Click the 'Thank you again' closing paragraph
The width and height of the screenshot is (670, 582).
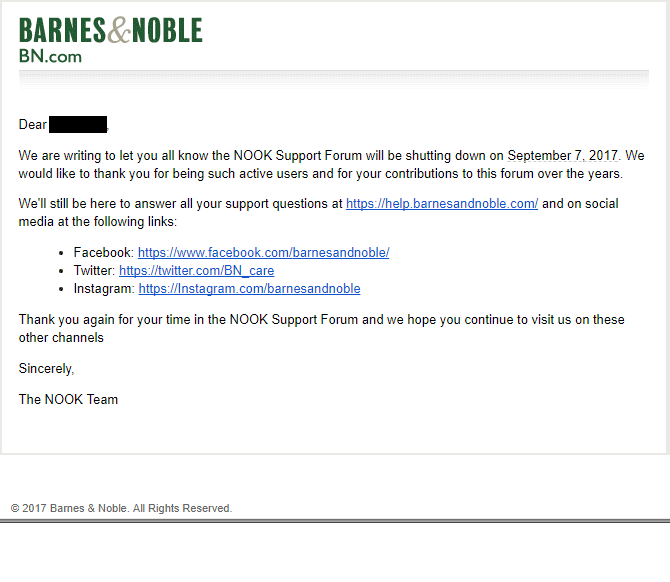tap(322, 328)
